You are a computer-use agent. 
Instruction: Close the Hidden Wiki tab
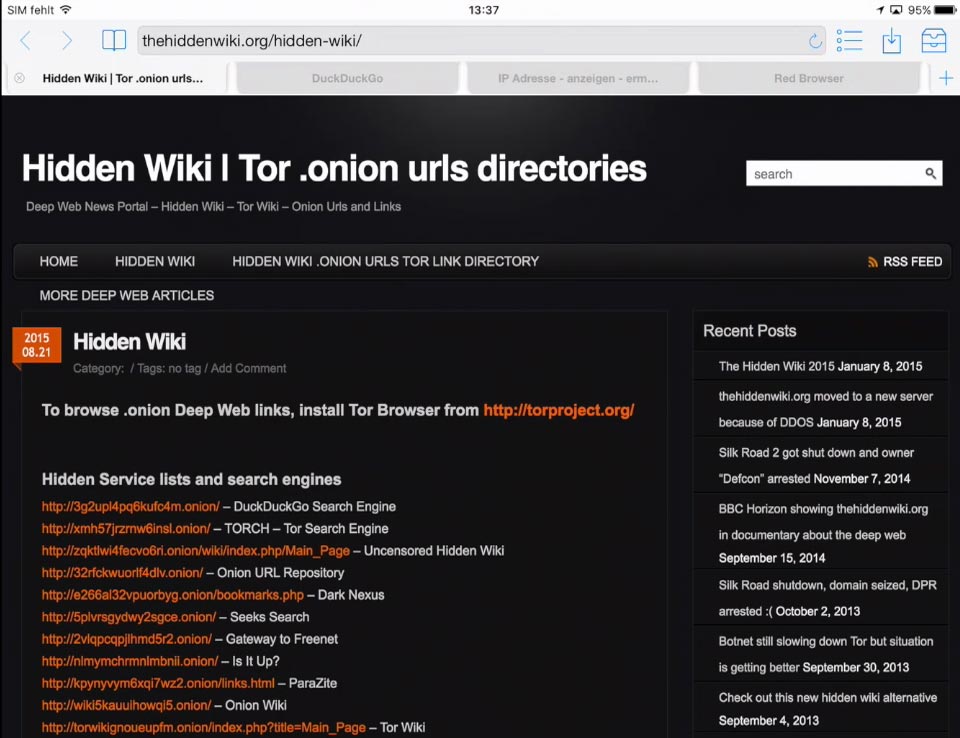(x=19, y=78)
